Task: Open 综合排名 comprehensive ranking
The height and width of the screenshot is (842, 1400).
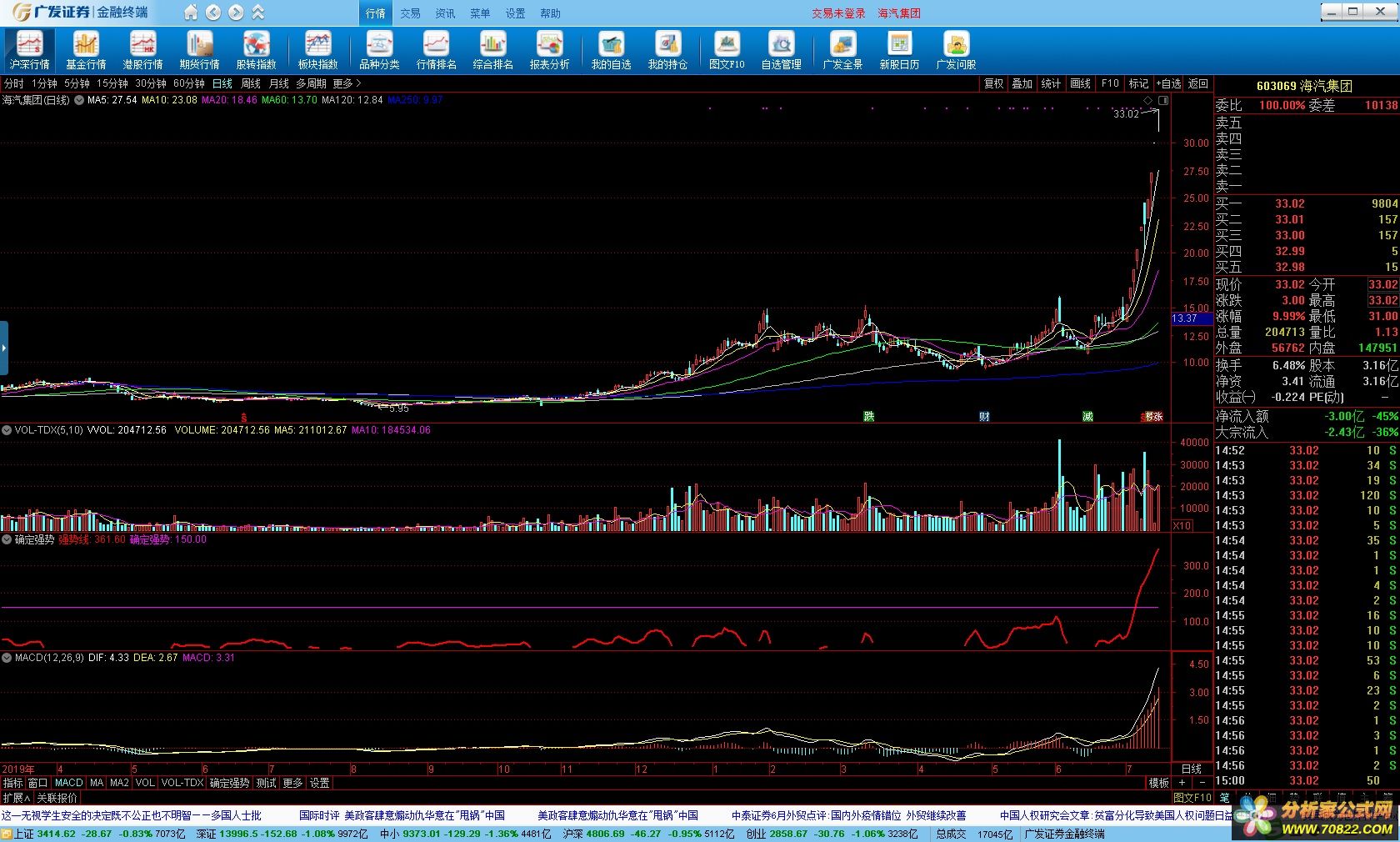Action: click(x=492, y=50)
